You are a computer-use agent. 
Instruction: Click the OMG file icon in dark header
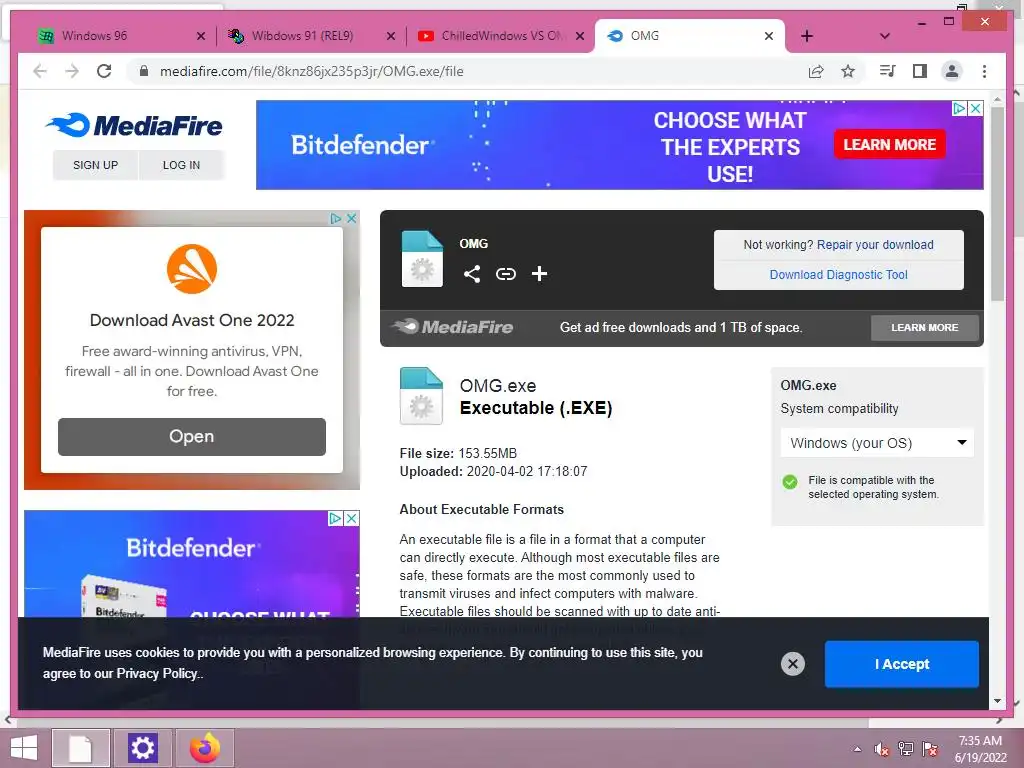tap(422, 259)
